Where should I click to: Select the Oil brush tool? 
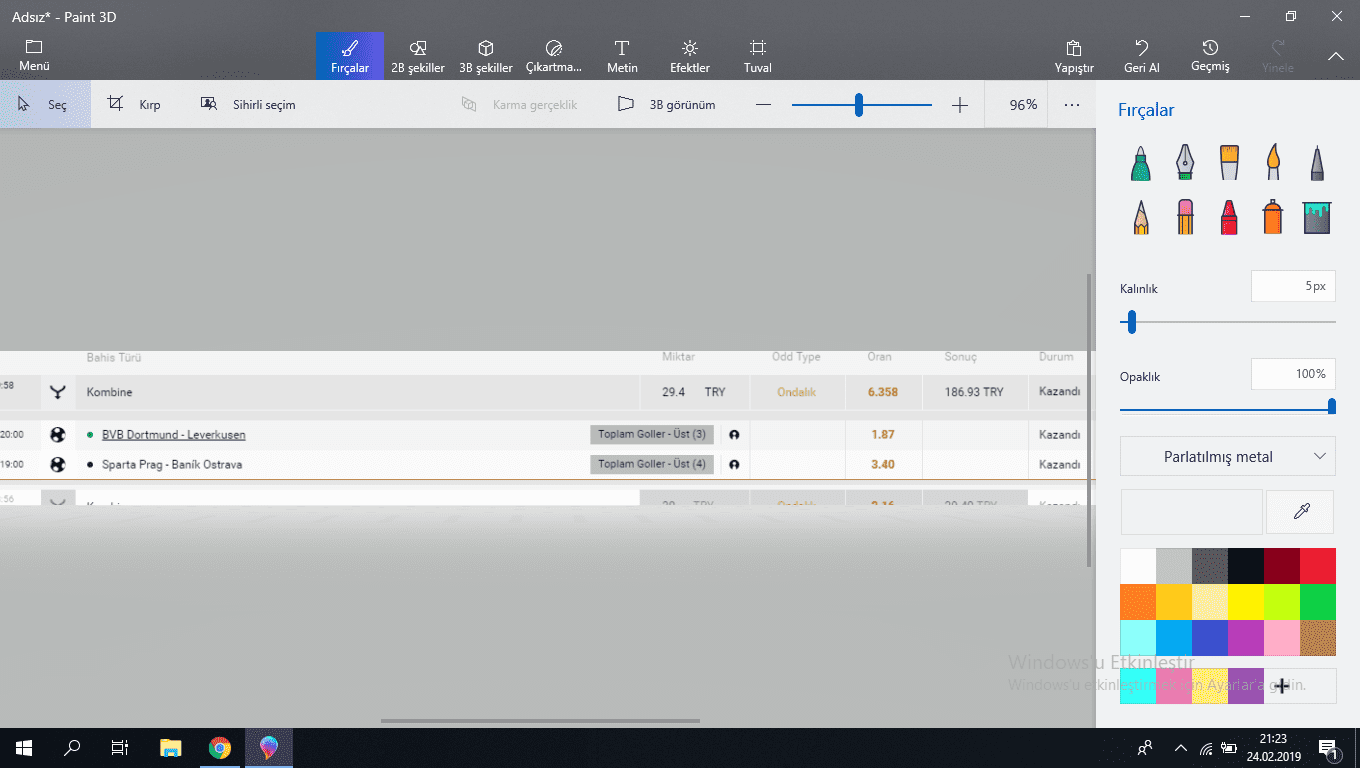1230,163
